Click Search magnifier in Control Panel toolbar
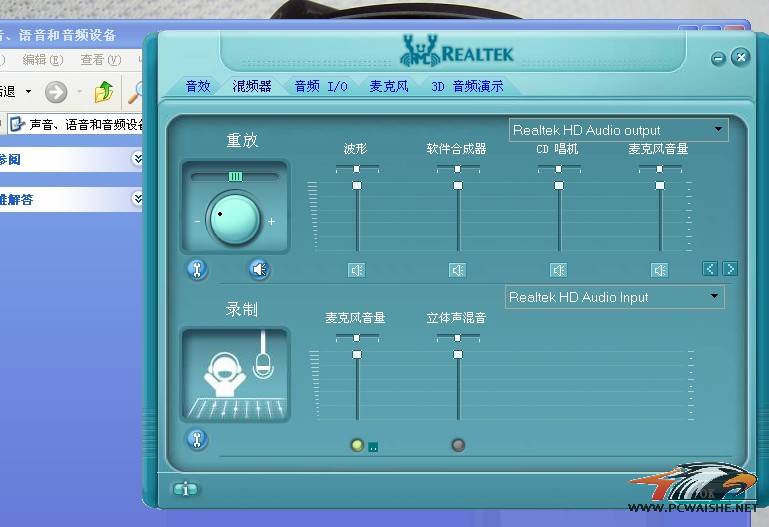The width and height of the screenshot is (769, 527). pyautogui.click(x=135, y=92)
